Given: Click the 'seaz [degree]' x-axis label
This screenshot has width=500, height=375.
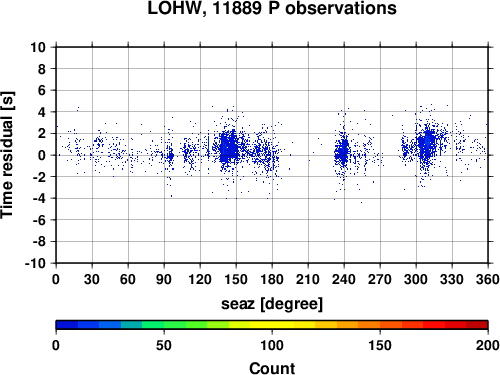Looking at the screenshot, I should (272, 304).
